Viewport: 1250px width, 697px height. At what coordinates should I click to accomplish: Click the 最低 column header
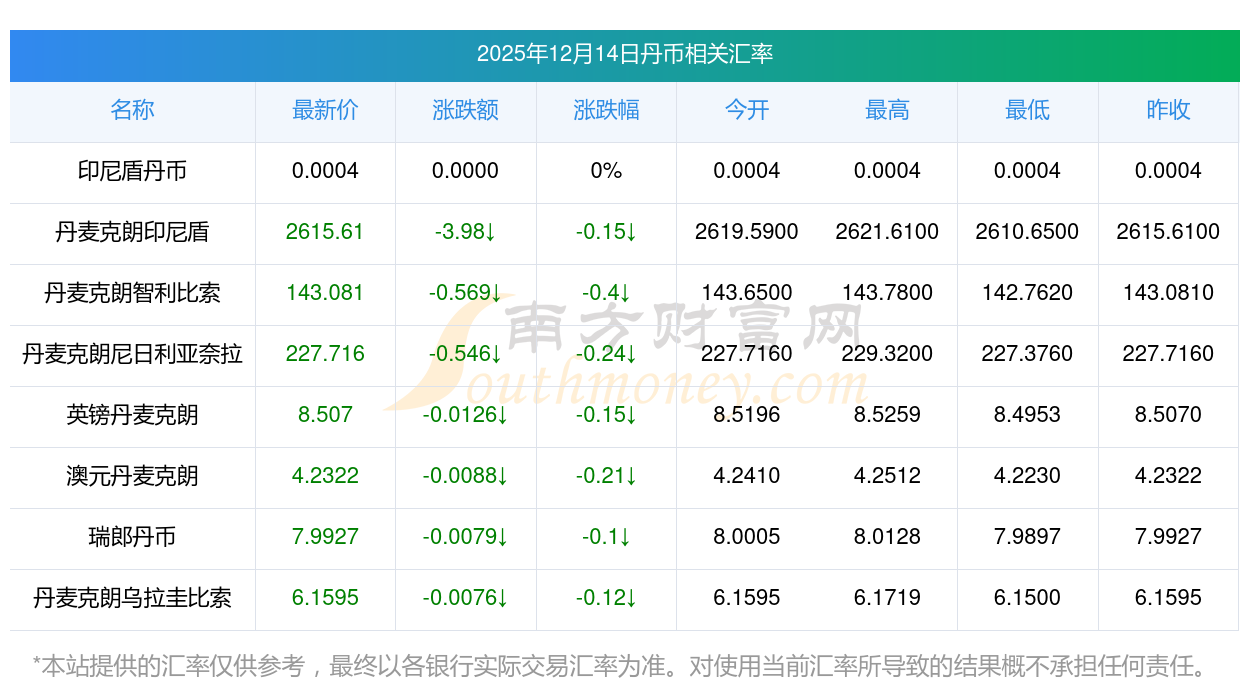(1027, 110)
